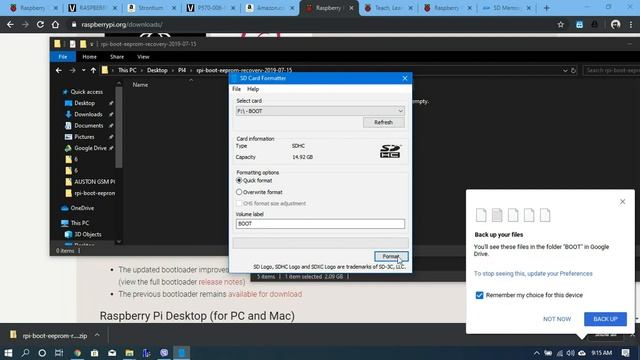Click the Name column header in File Explorer
Viewport: 640px width, 360px height.
click(140, 85)
